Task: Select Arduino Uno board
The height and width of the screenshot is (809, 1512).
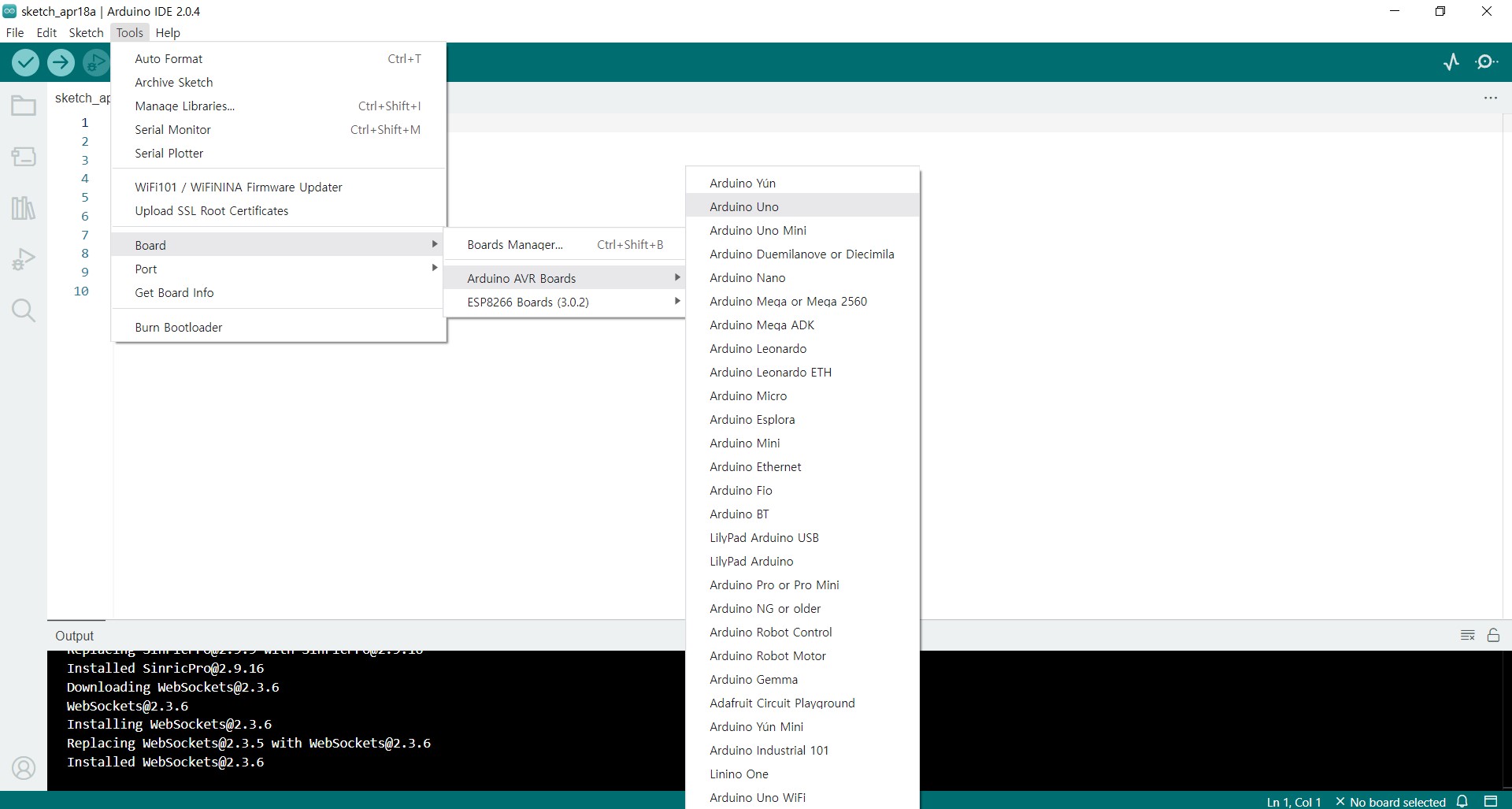Action: coord(802,206)
